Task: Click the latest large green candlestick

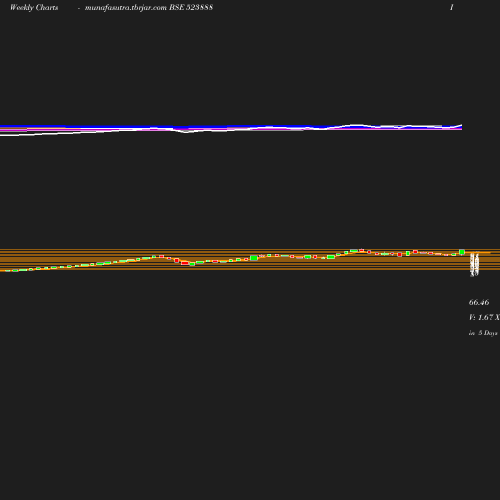Action: (462, 252)
